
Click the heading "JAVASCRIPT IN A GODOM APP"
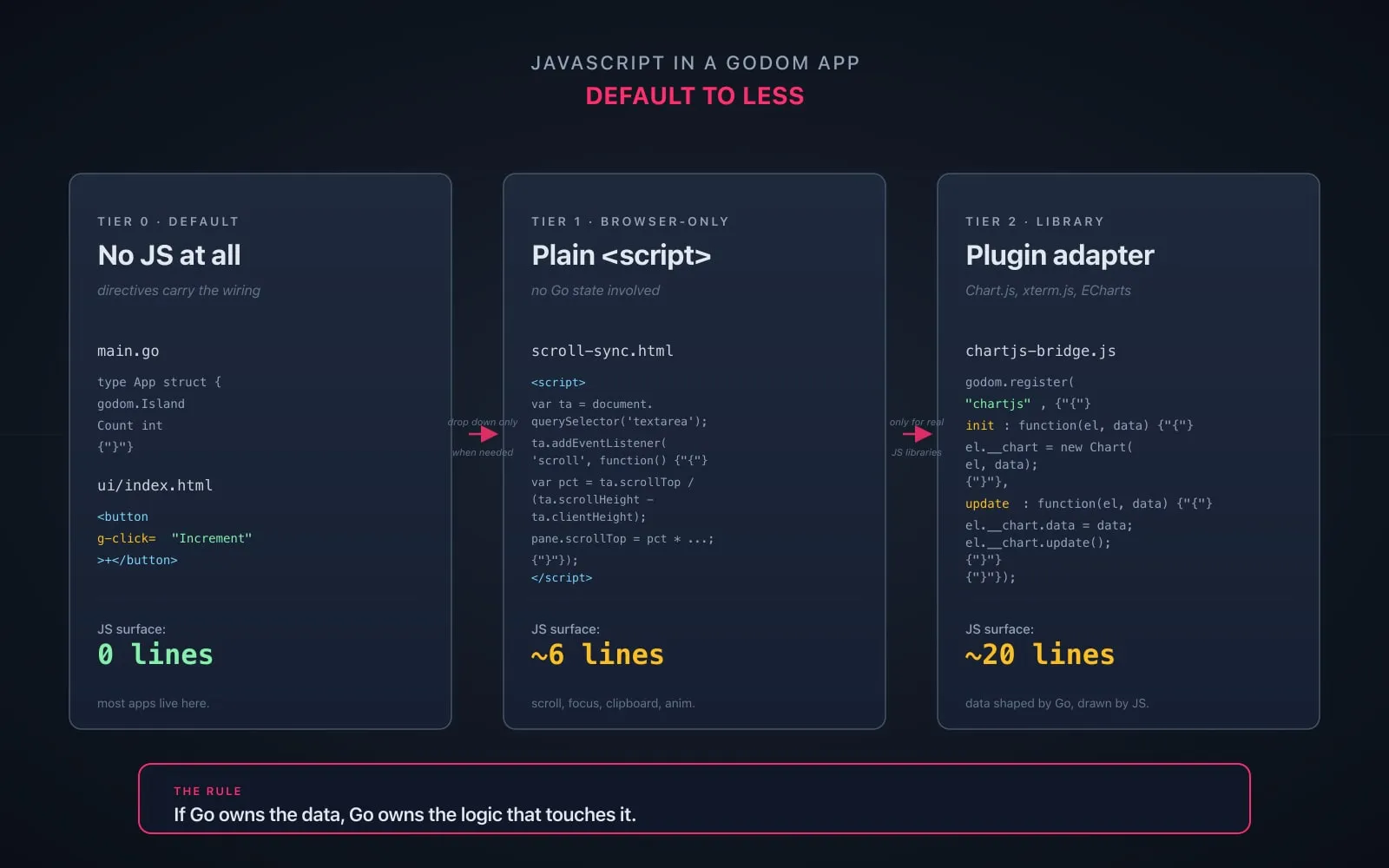pos(694,63)
